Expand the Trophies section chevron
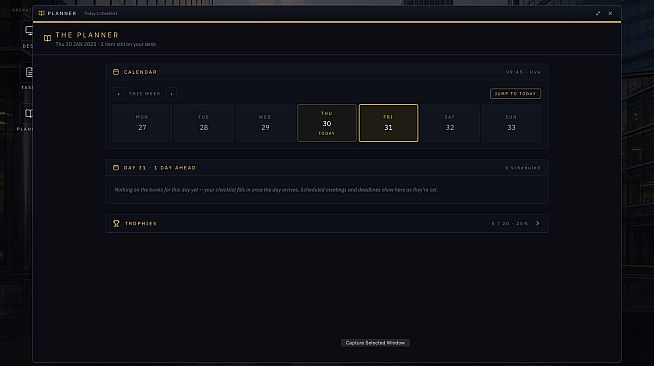The height and width of the screenshot is (366, 654). (x=538, y=223)
